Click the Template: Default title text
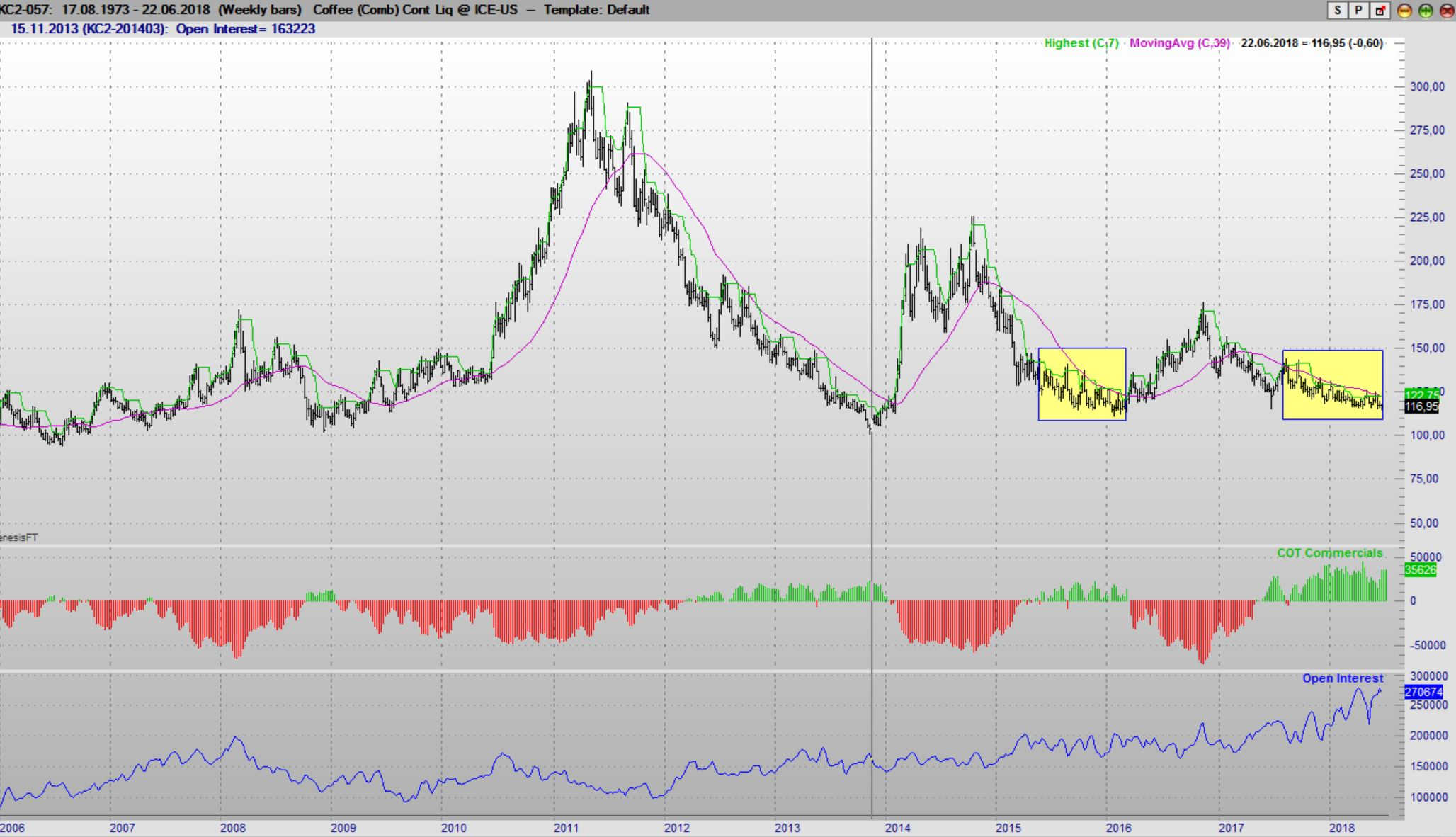The width and height of the screenshot is (1456, 837). 596,10
